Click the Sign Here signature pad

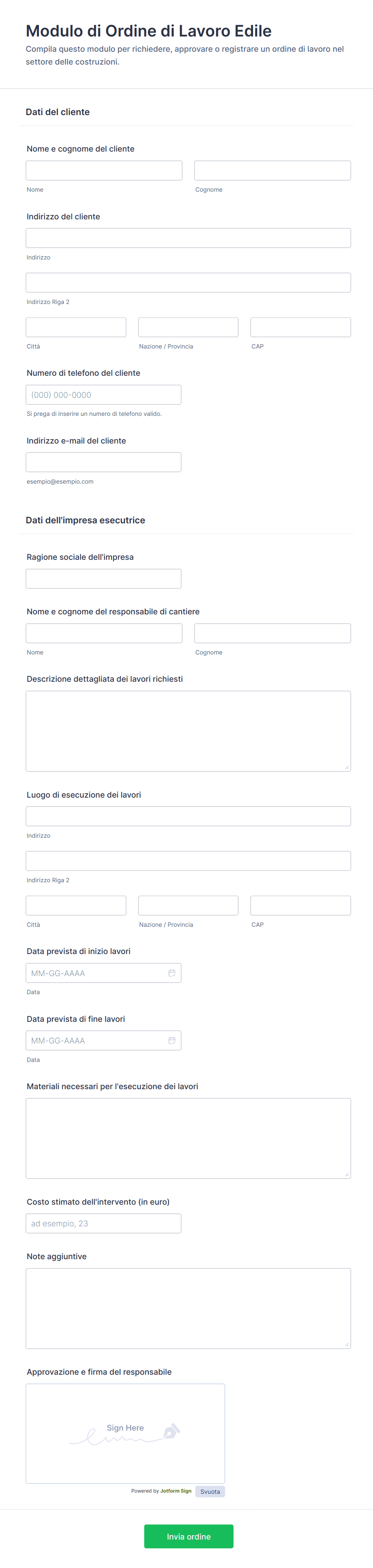click(x=126, y=1434)
